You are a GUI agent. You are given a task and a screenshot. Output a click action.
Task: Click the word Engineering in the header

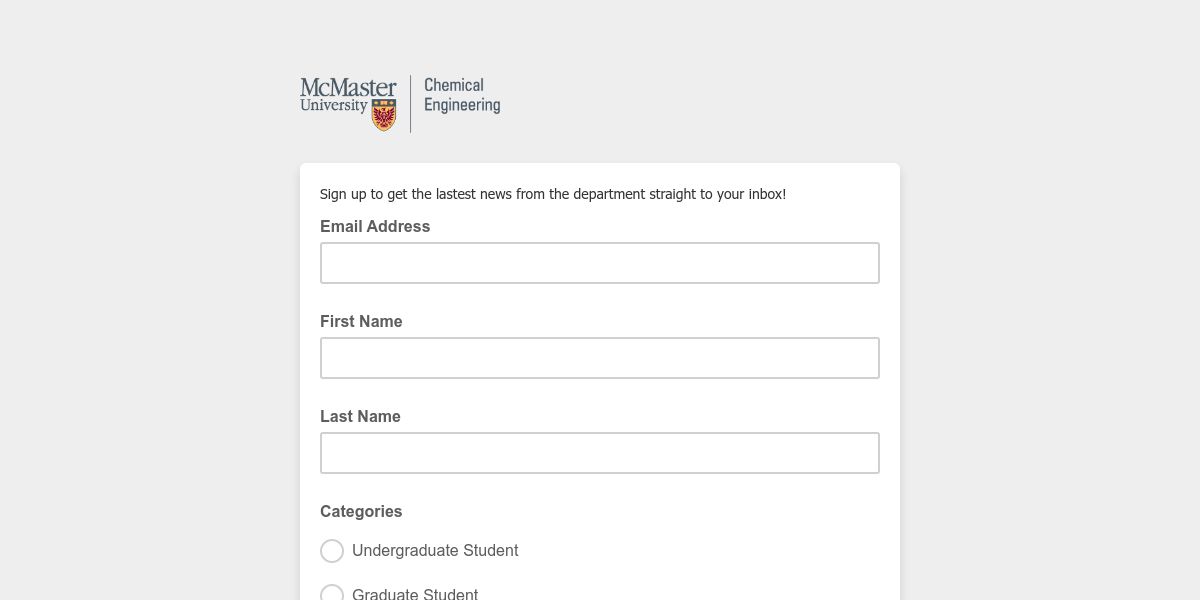[462, 105]
